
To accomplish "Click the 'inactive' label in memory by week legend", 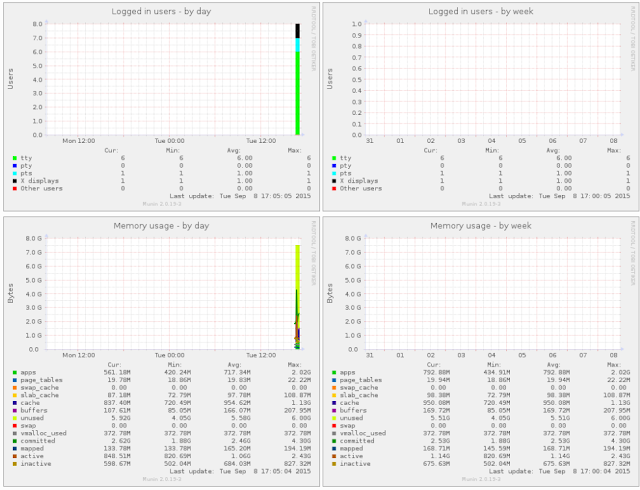I will (x=355, y=464).
